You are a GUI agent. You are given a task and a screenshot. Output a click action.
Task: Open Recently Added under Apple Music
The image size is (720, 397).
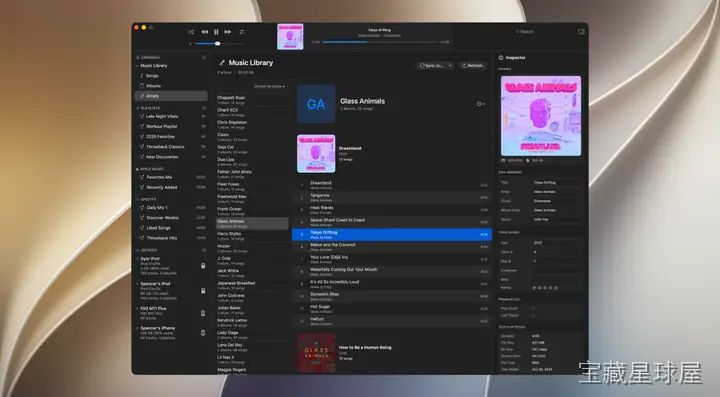tap(171, 187)
